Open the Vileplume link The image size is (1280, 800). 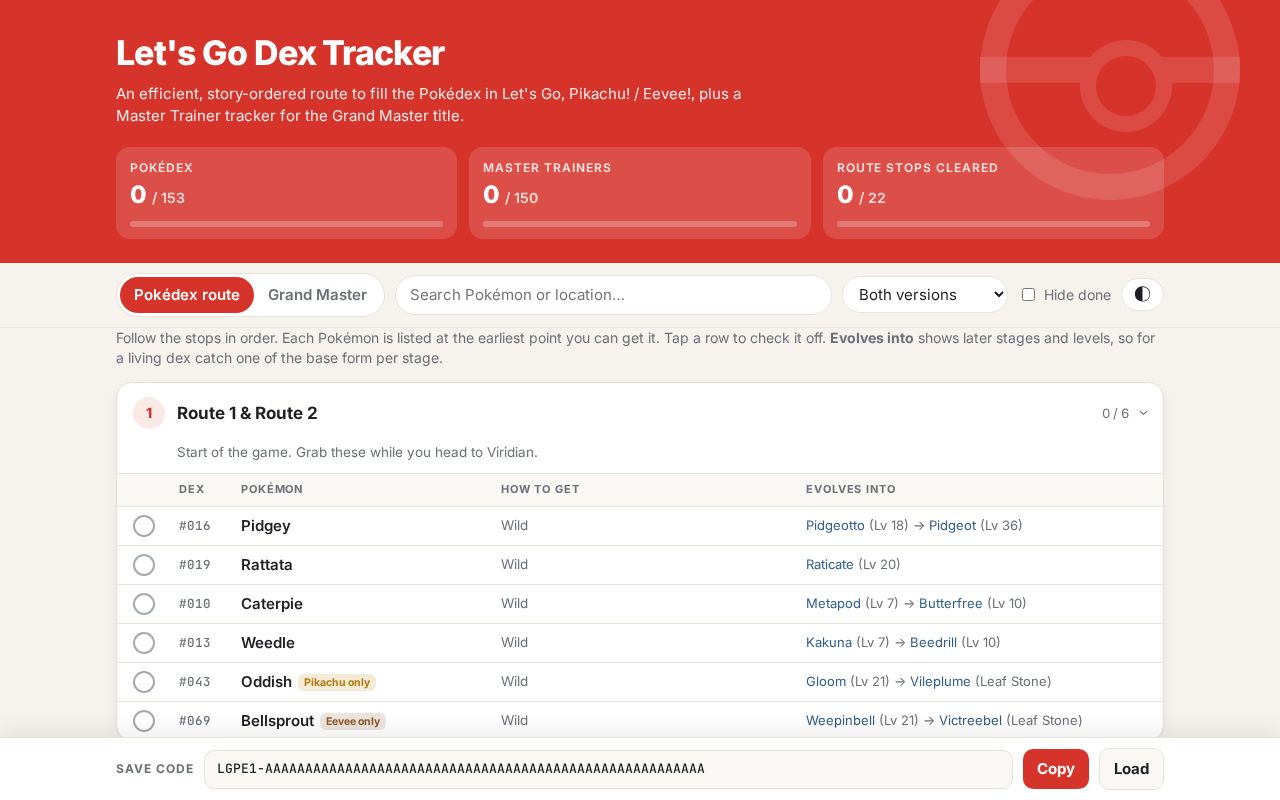(x=940, y=682)
